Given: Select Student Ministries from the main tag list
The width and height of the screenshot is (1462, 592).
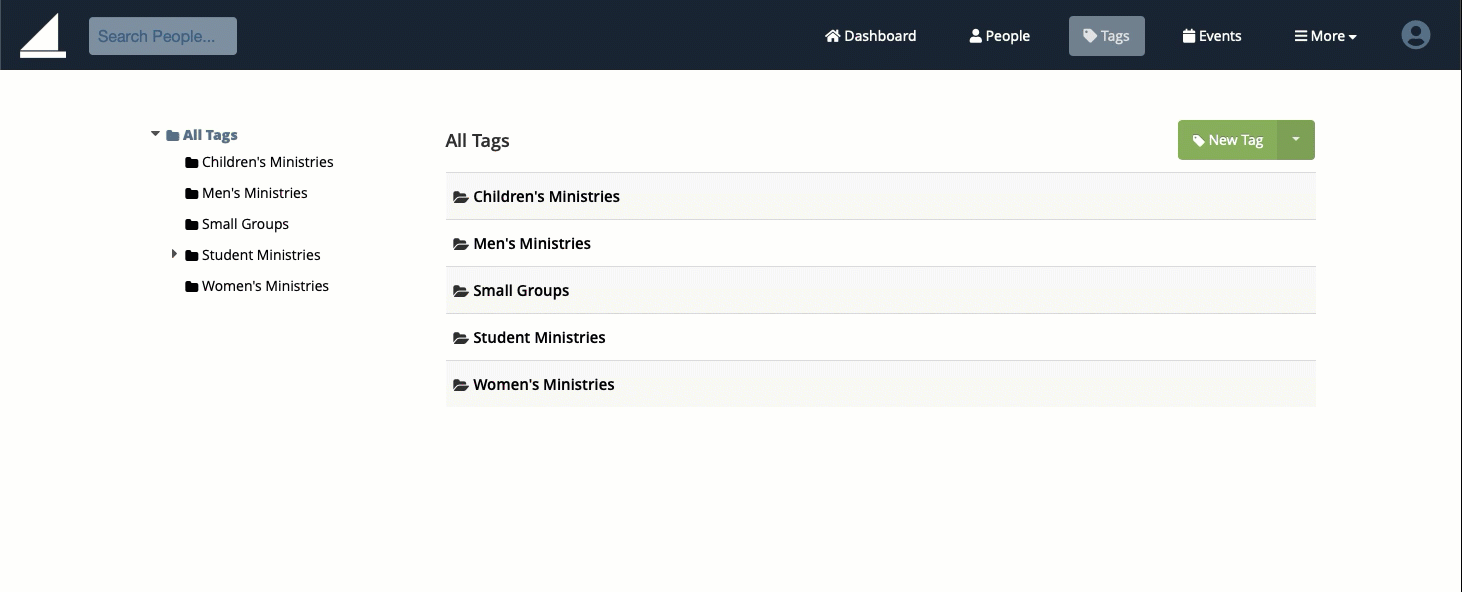Looking at the screenshot, I should (x=539, y=337).
